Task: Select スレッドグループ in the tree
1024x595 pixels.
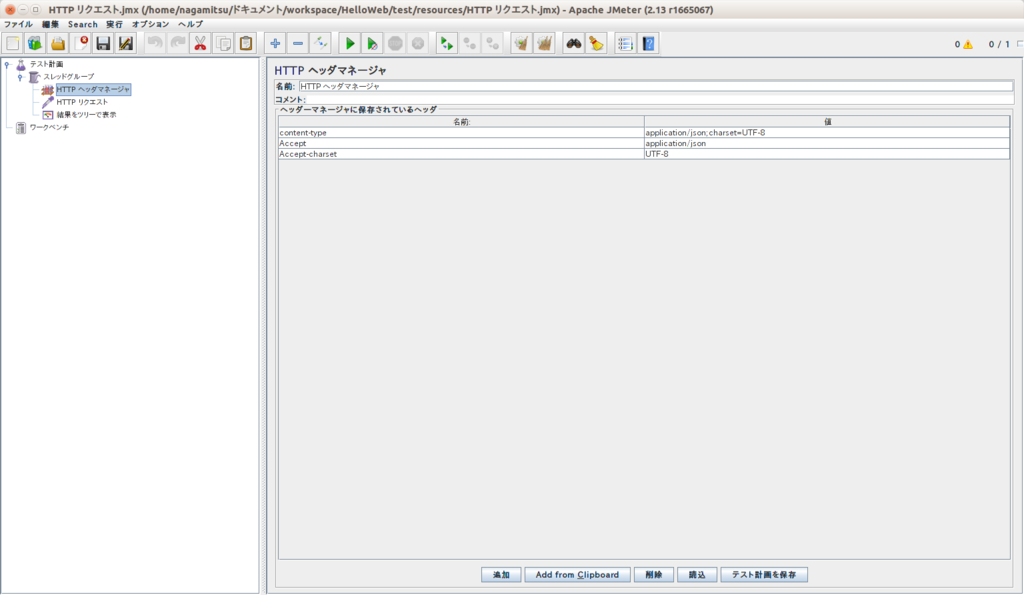Action: click(x=69, y=76)
